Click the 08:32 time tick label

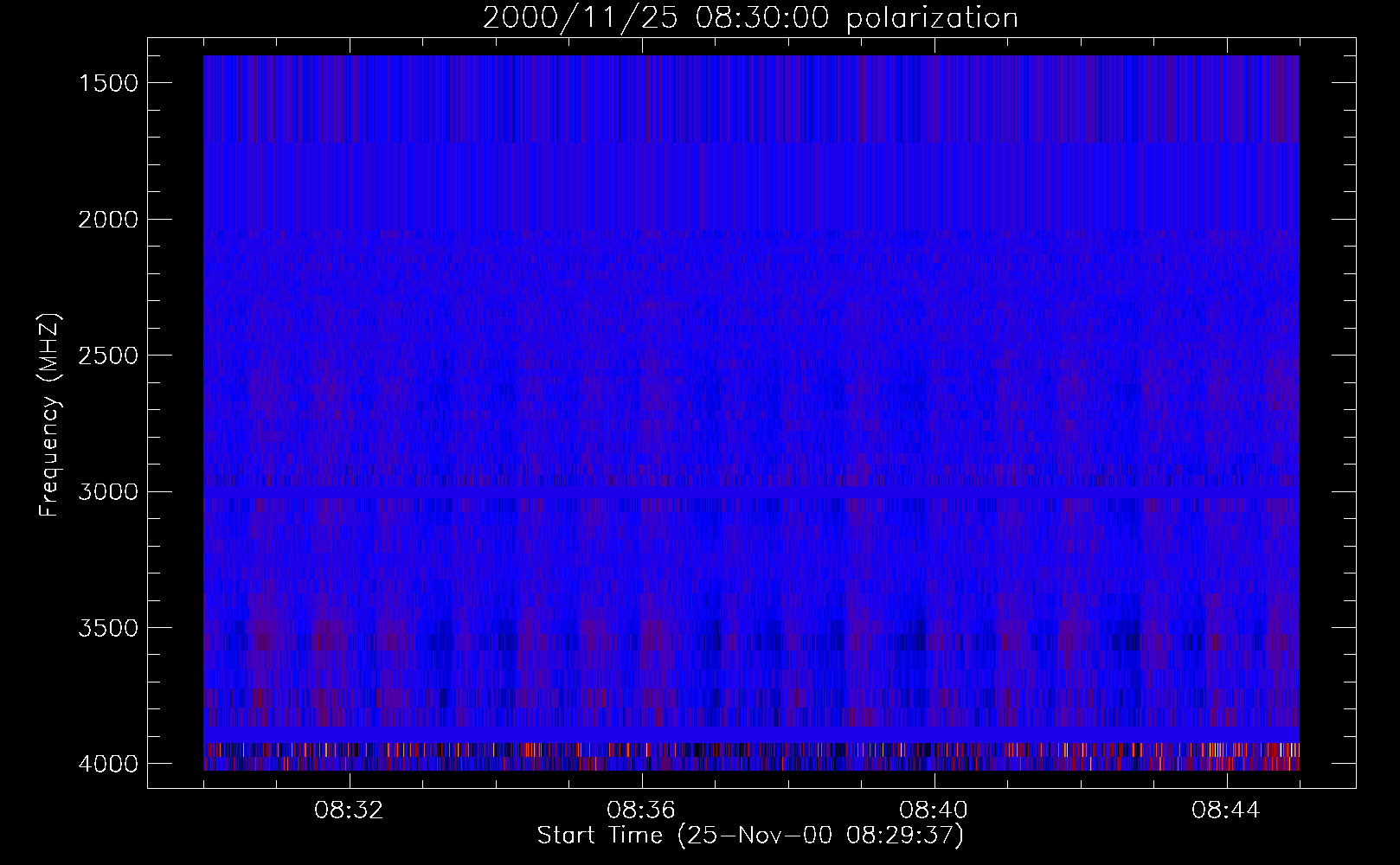click(350, 811)
